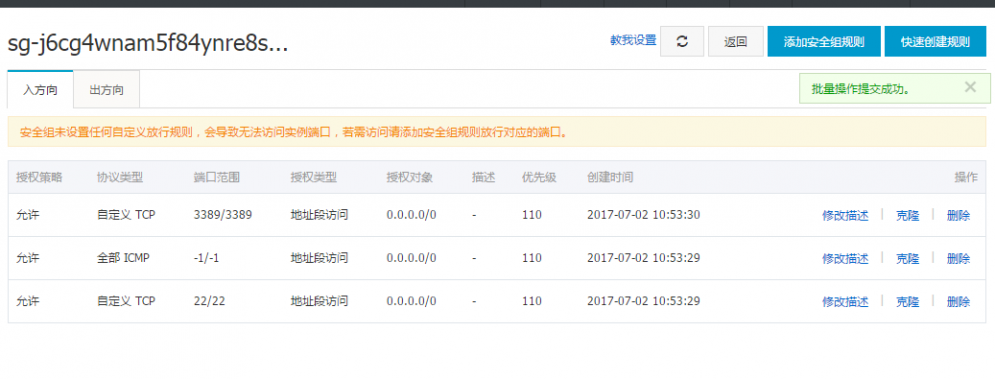This screenshot has height=379, width=995.
Task: Click the 授权类型 column header
Action: point(313,177)
